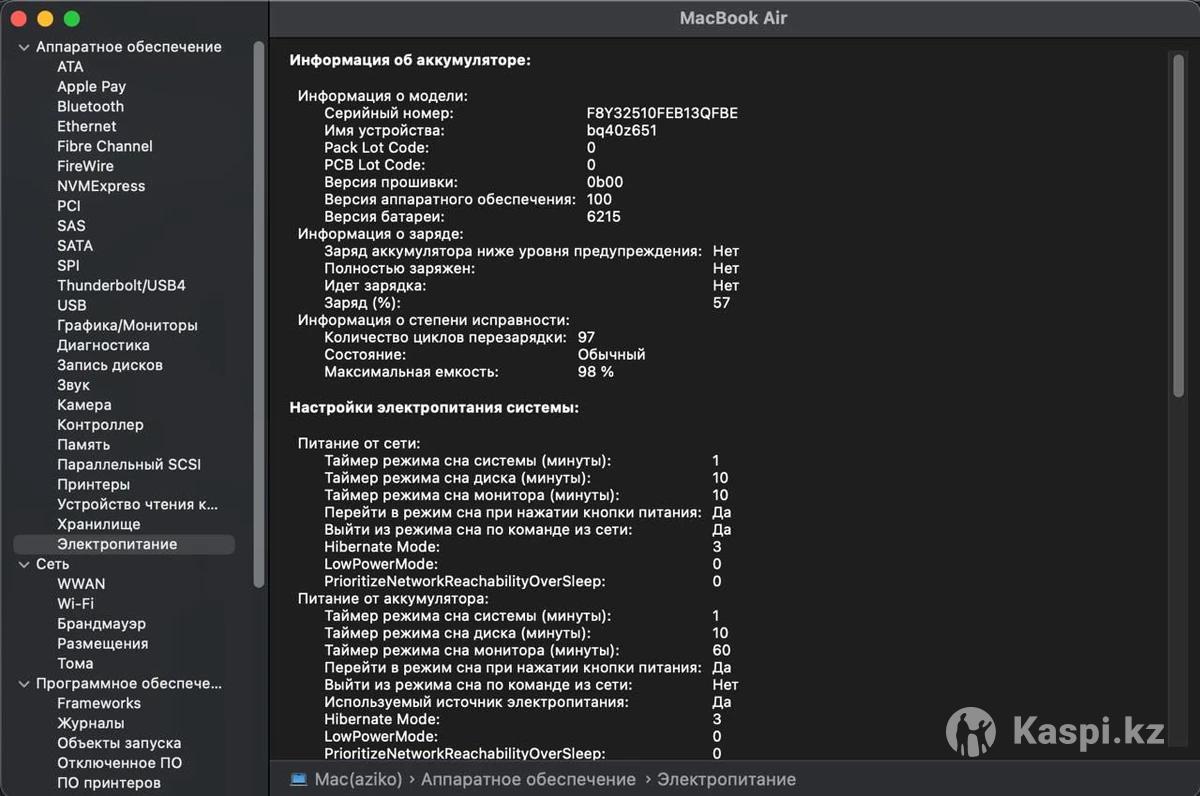The width and height of the screenshot is (1200, 796).
Task: Select Брандмауэр under Сеть
Action: [x=101, y=624]
